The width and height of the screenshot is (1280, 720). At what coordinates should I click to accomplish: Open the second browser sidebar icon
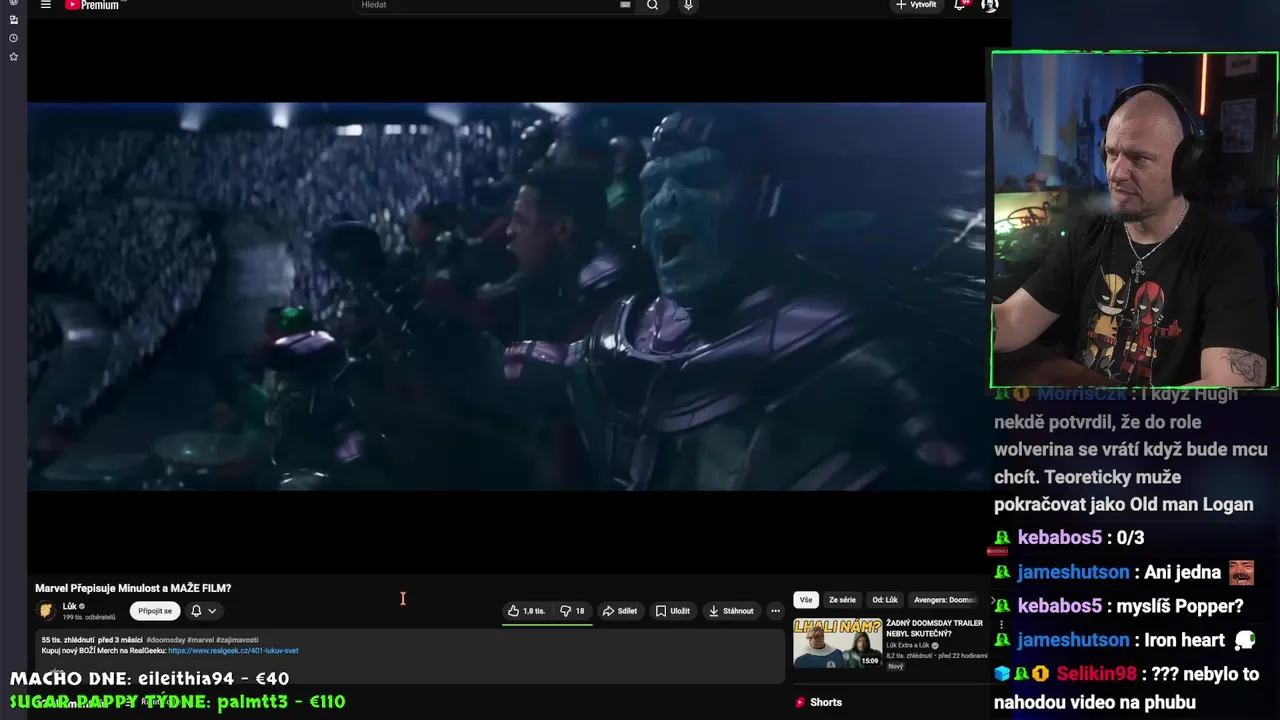pyautogui.click(x=13, y=20)
